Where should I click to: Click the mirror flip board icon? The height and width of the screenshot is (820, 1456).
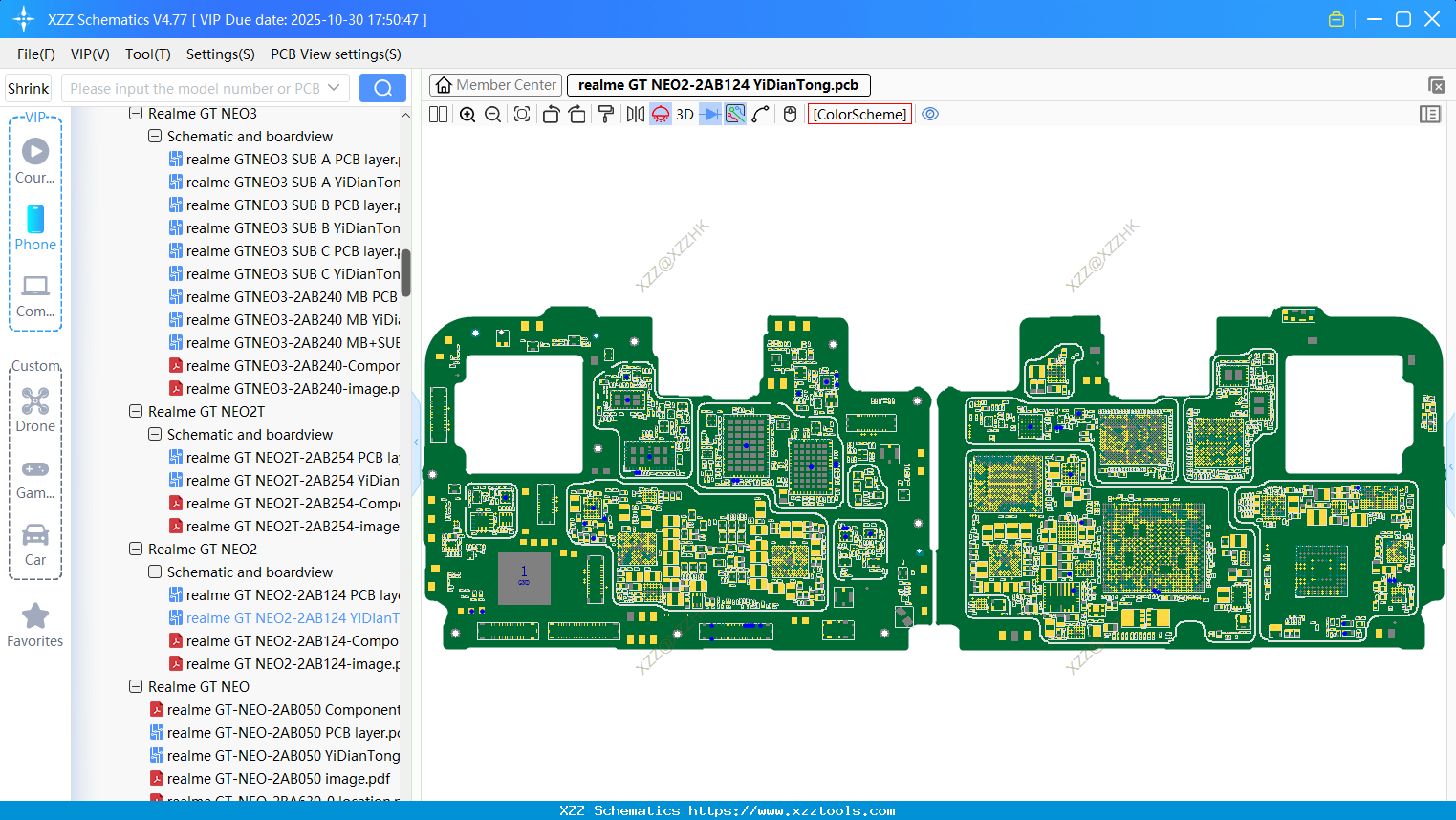click(x=635, y=115)
